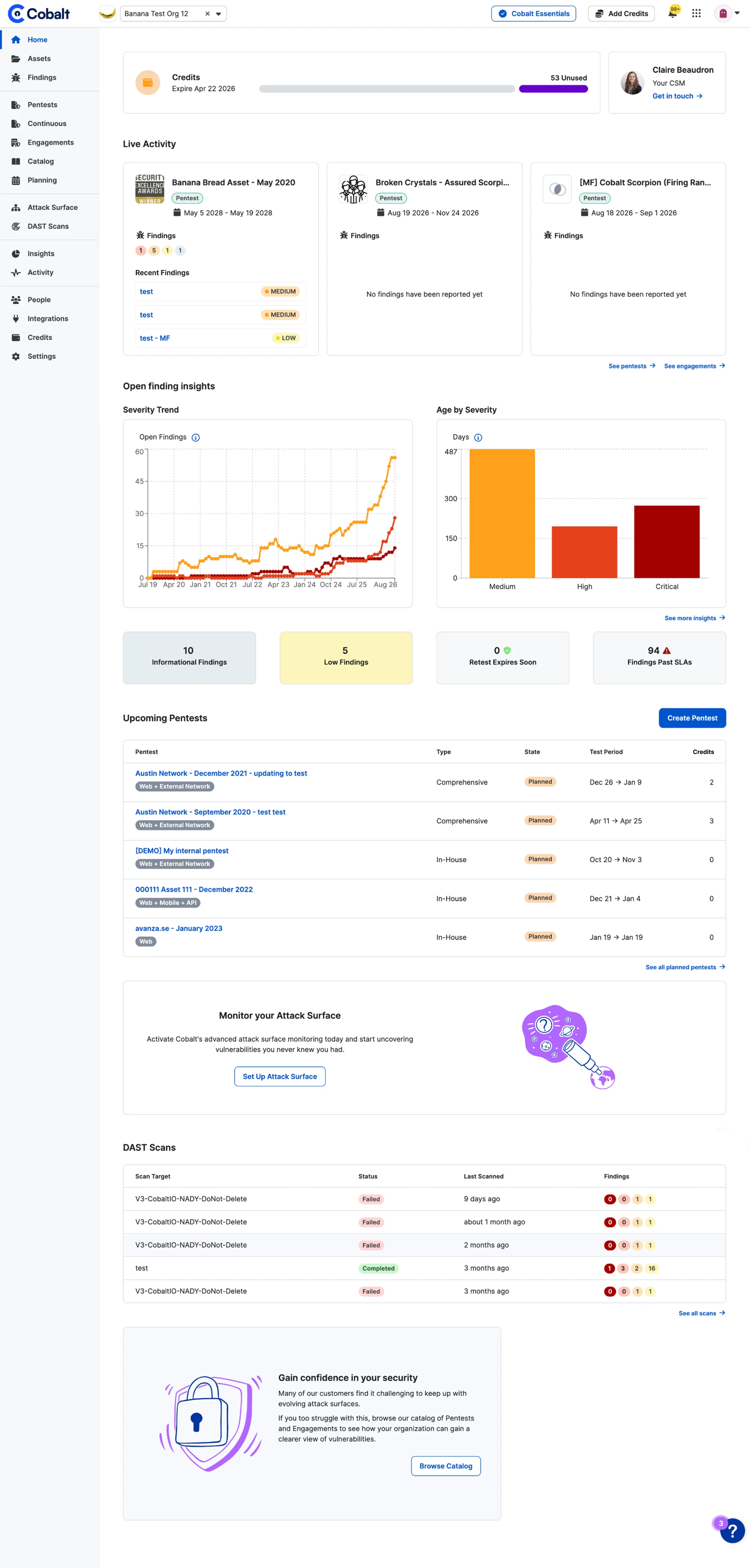Open the 94 Findings Past SLAs card
This screenshot has width=750, height=1568.
point(659,658)
